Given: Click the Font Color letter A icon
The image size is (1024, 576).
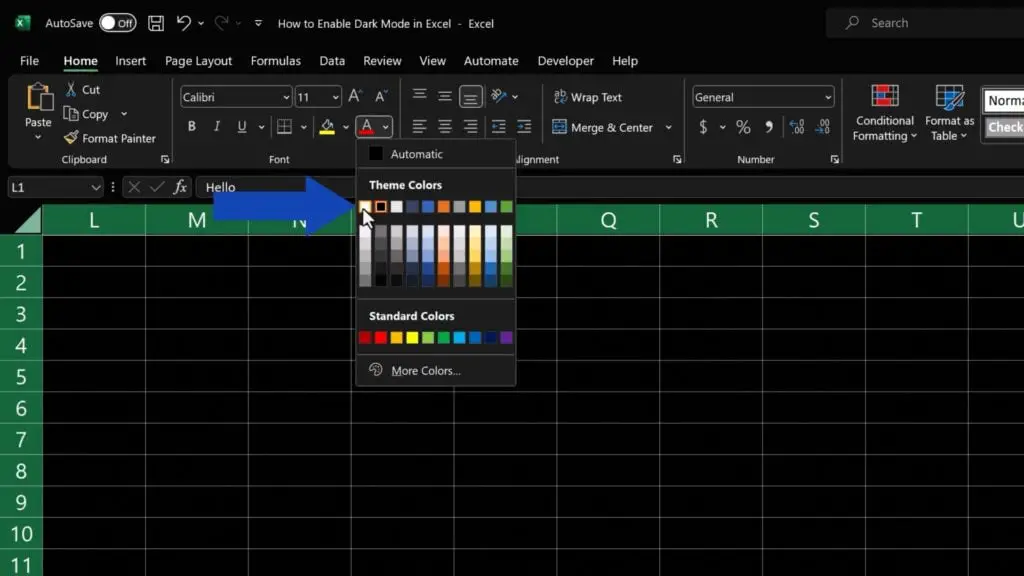Looking at the screenshot, I should 366,127.
